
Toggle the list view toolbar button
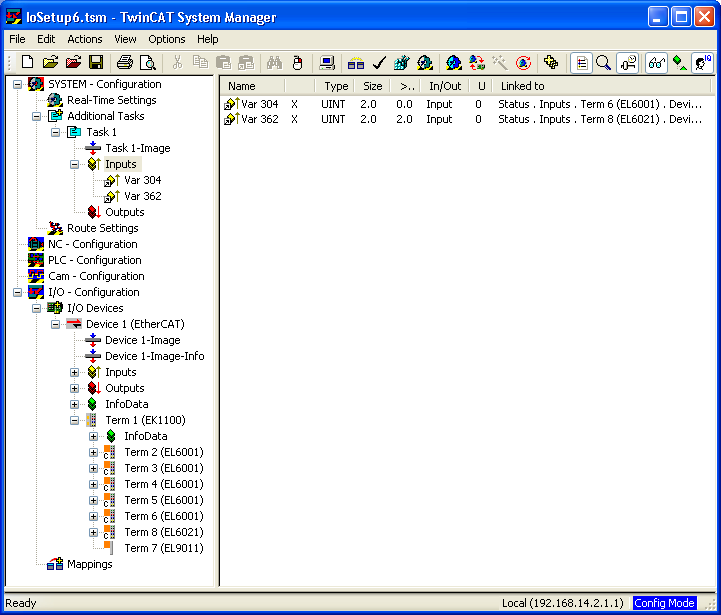581,63
